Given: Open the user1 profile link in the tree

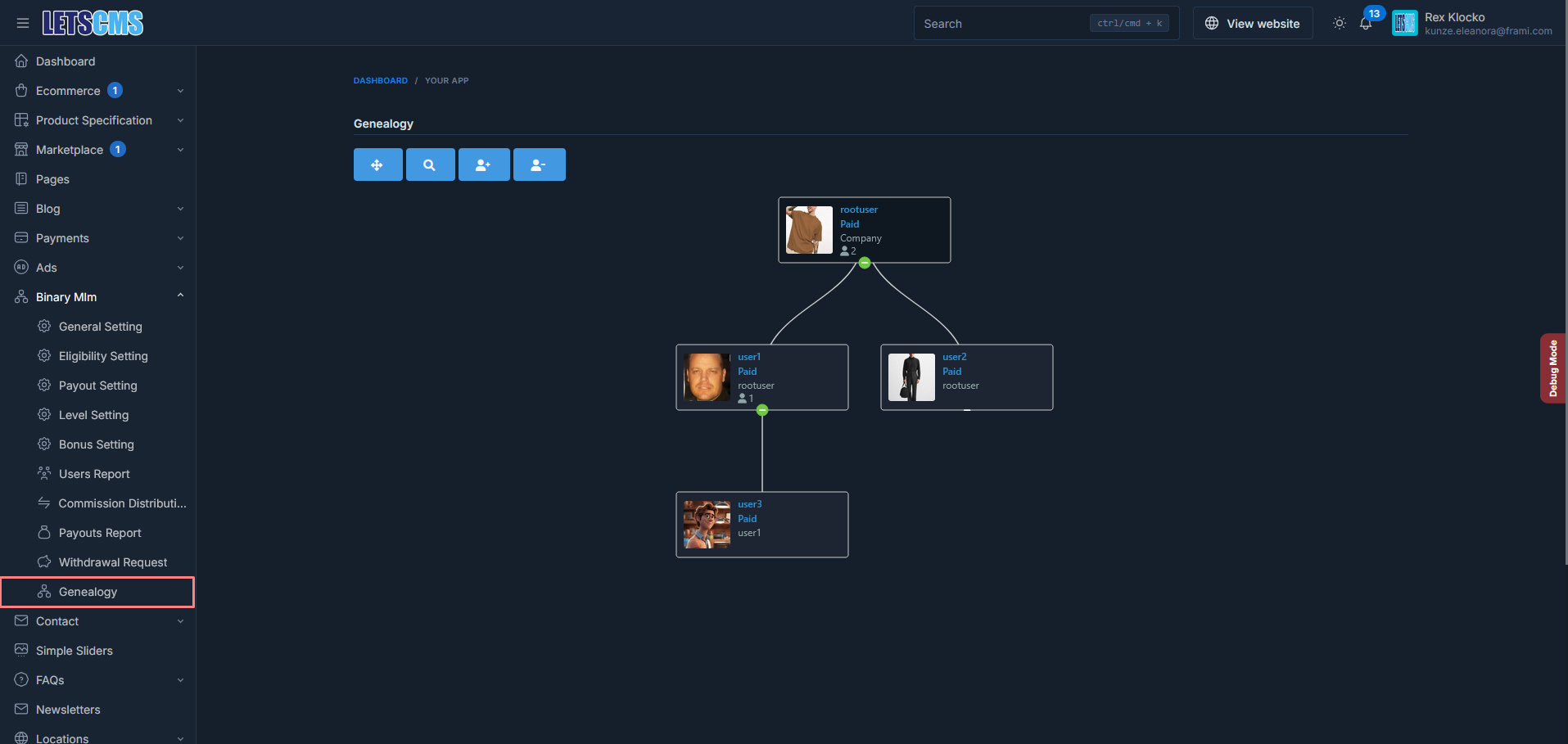Looking at the screenshot, I should 749,356.
